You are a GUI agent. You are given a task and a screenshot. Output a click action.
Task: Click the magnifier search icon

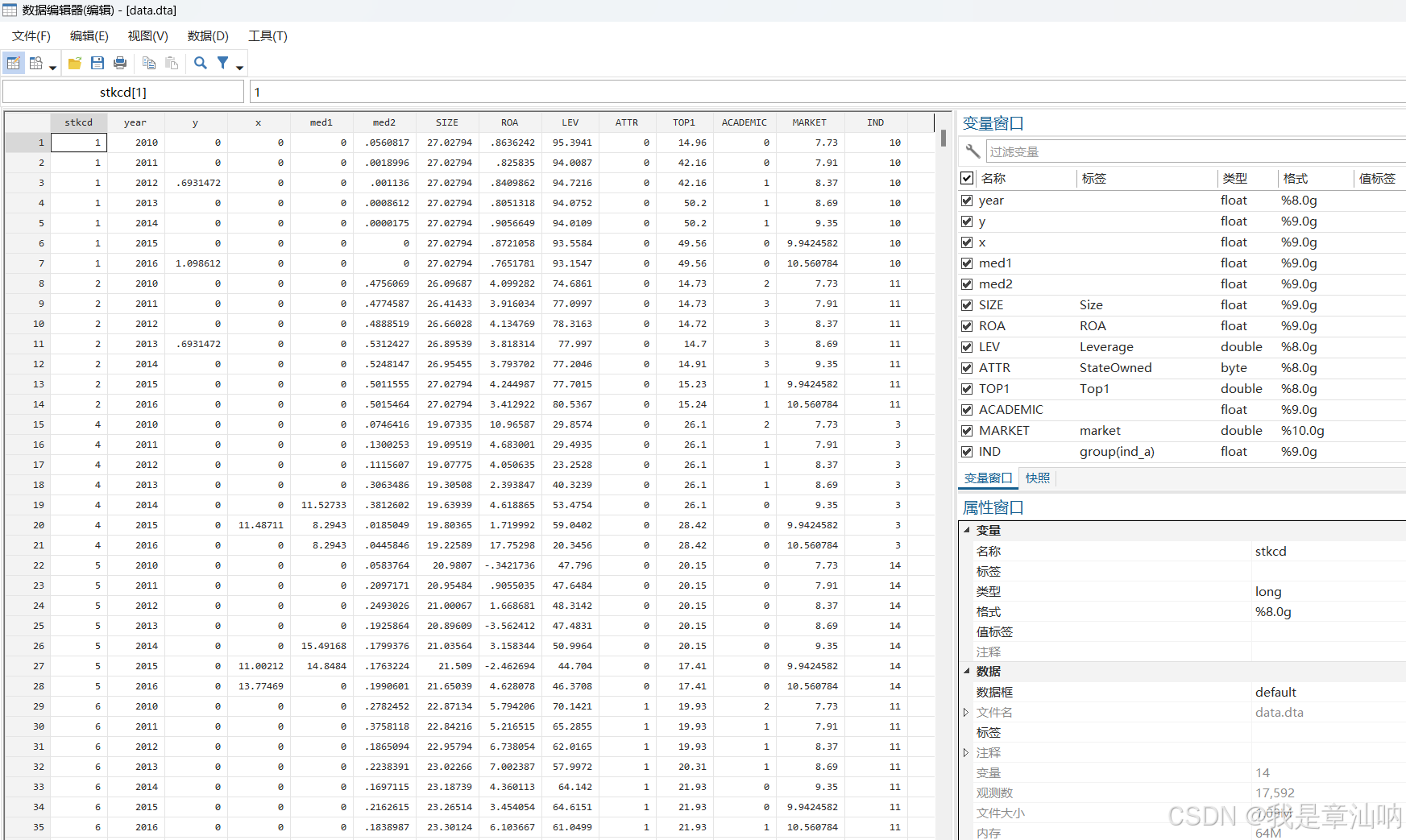201,63
